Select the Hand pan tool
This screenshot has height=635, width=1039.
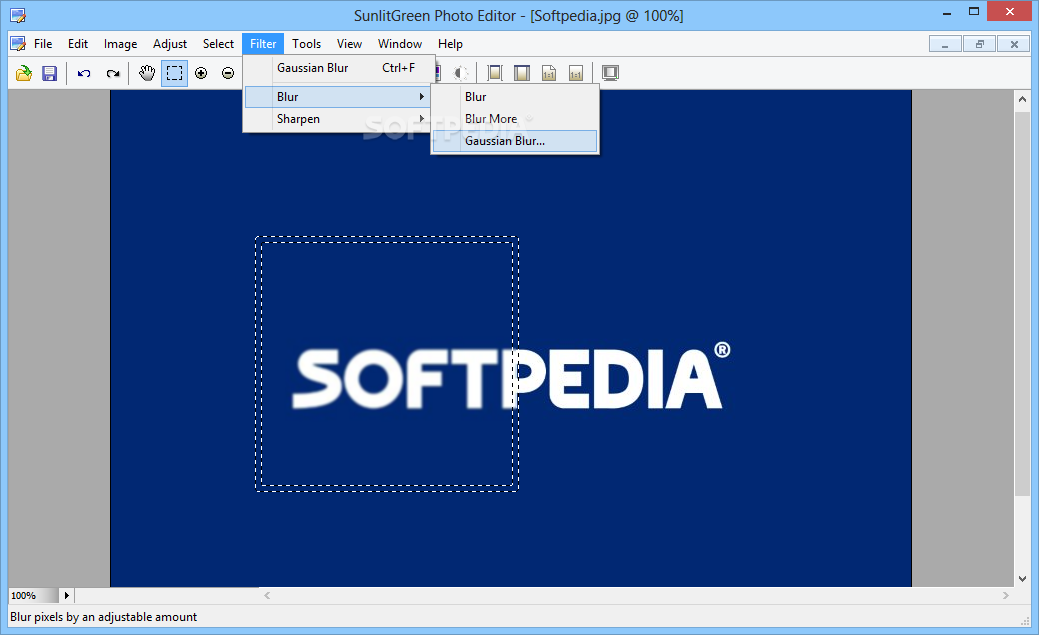[147, 73]
